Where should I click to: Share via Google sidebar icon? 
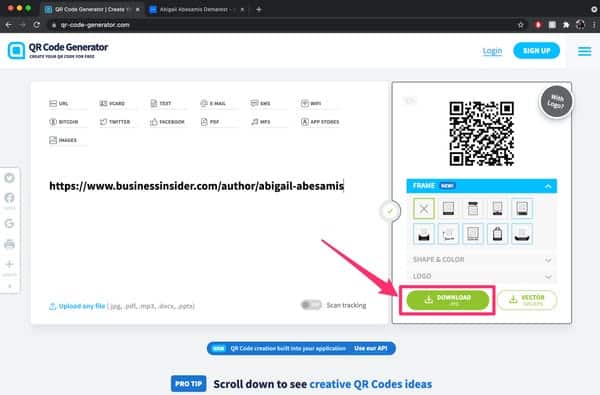[x=10, y=223]
